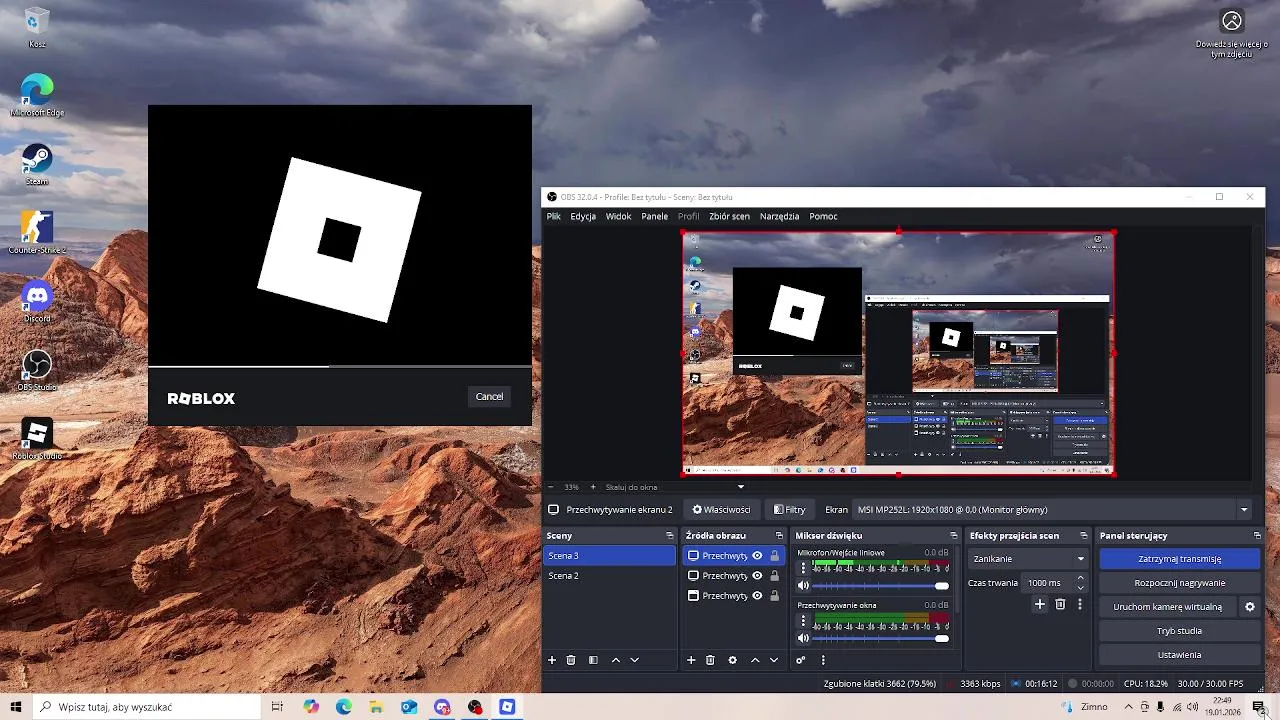Hide the first Przechwyty source with eye icon
This screenshot has height=720, width=1280.
click(757, 555)
